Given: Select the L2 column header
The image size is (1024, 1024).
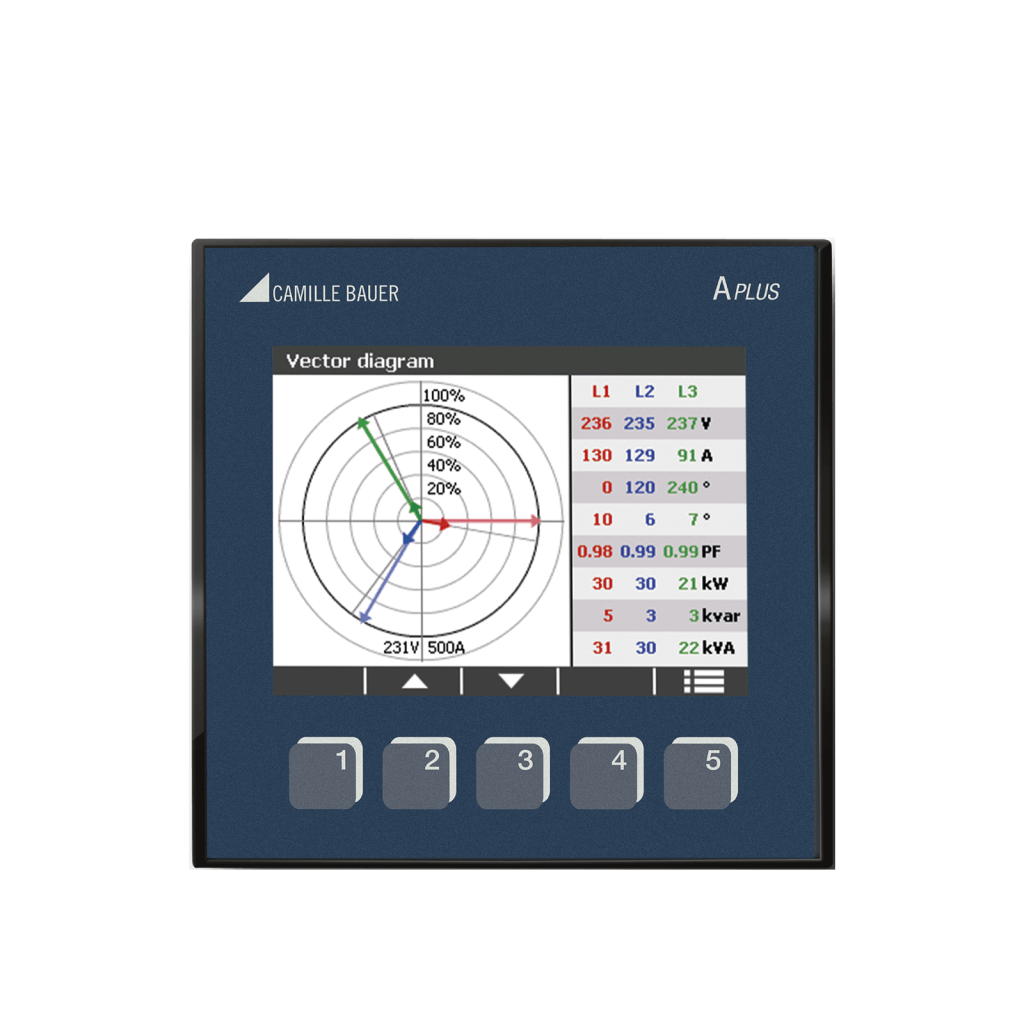Looking at the screenshot, I should tap(644, 392).
